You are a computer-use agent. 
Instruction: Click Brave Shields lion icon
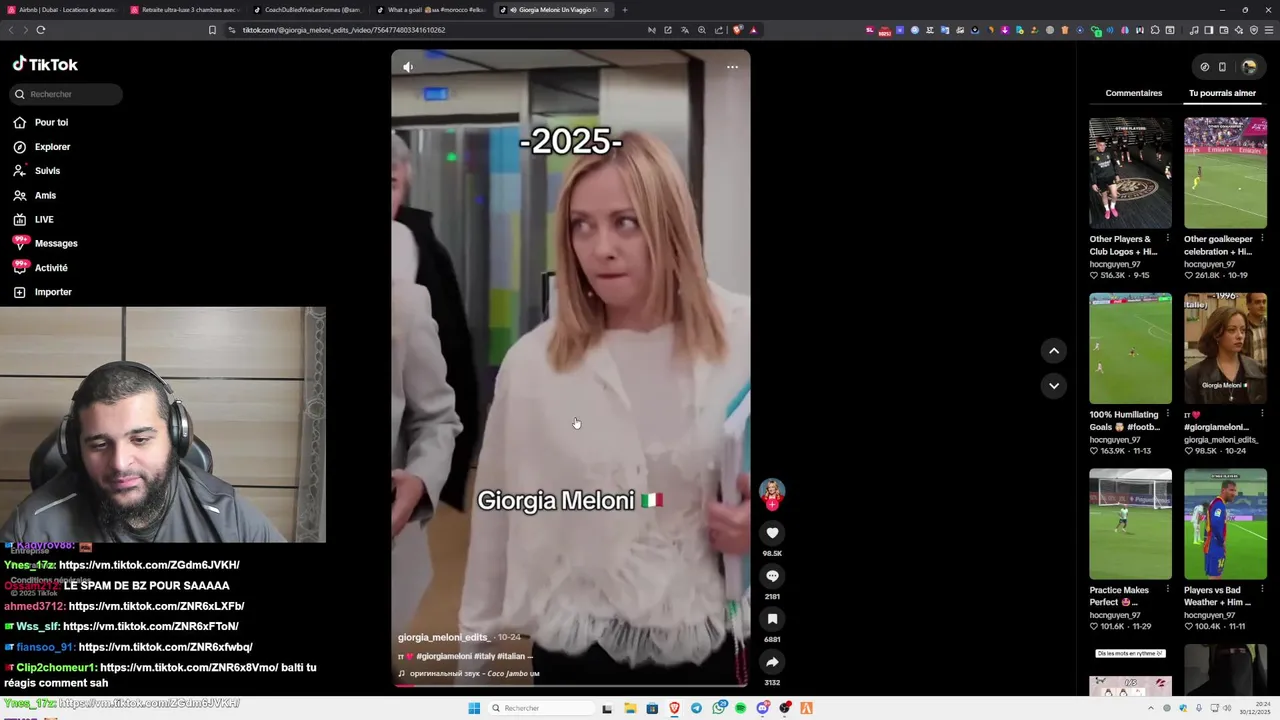tap(738, 30)
